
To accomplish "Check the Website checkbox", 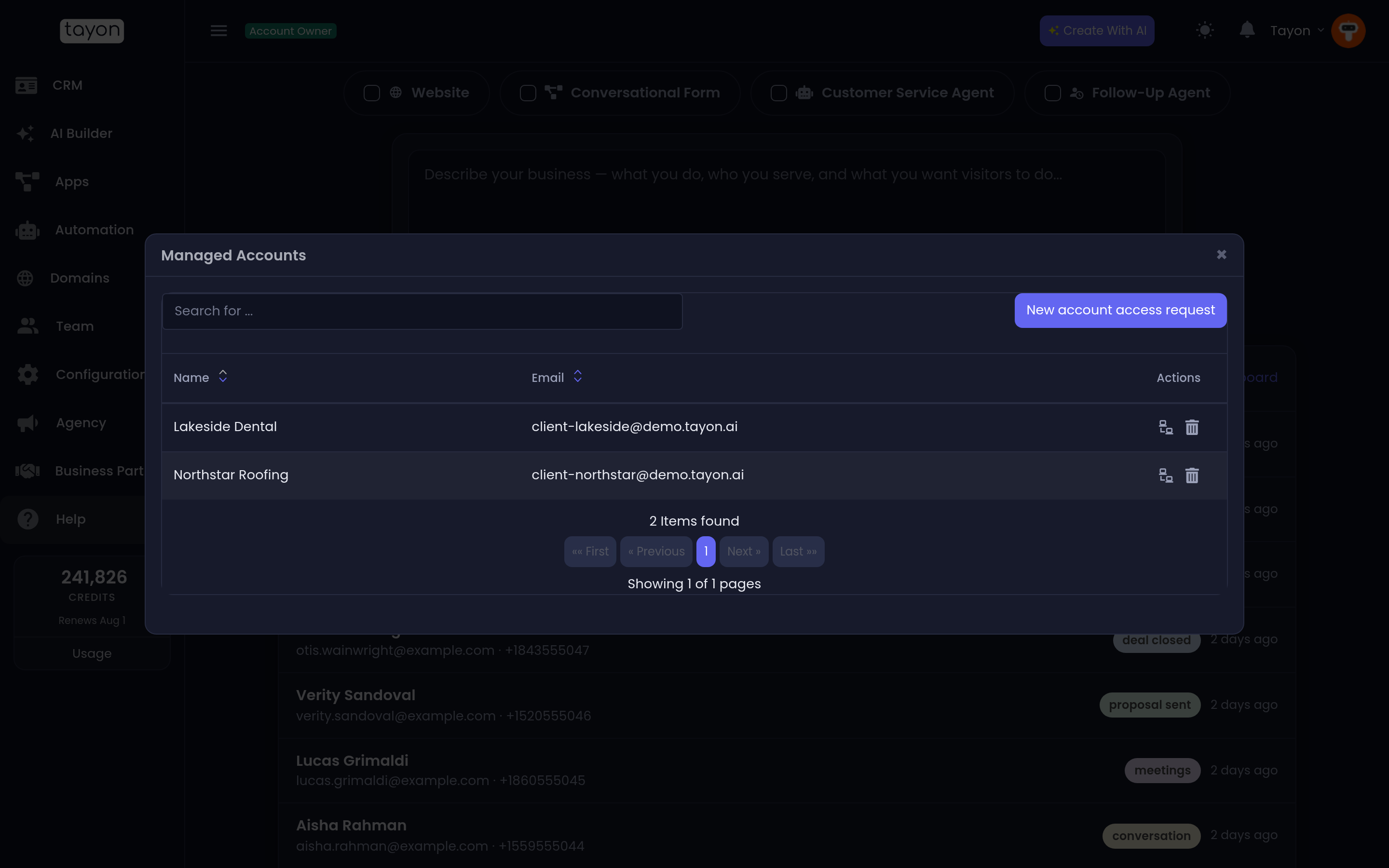I will 372,93.
